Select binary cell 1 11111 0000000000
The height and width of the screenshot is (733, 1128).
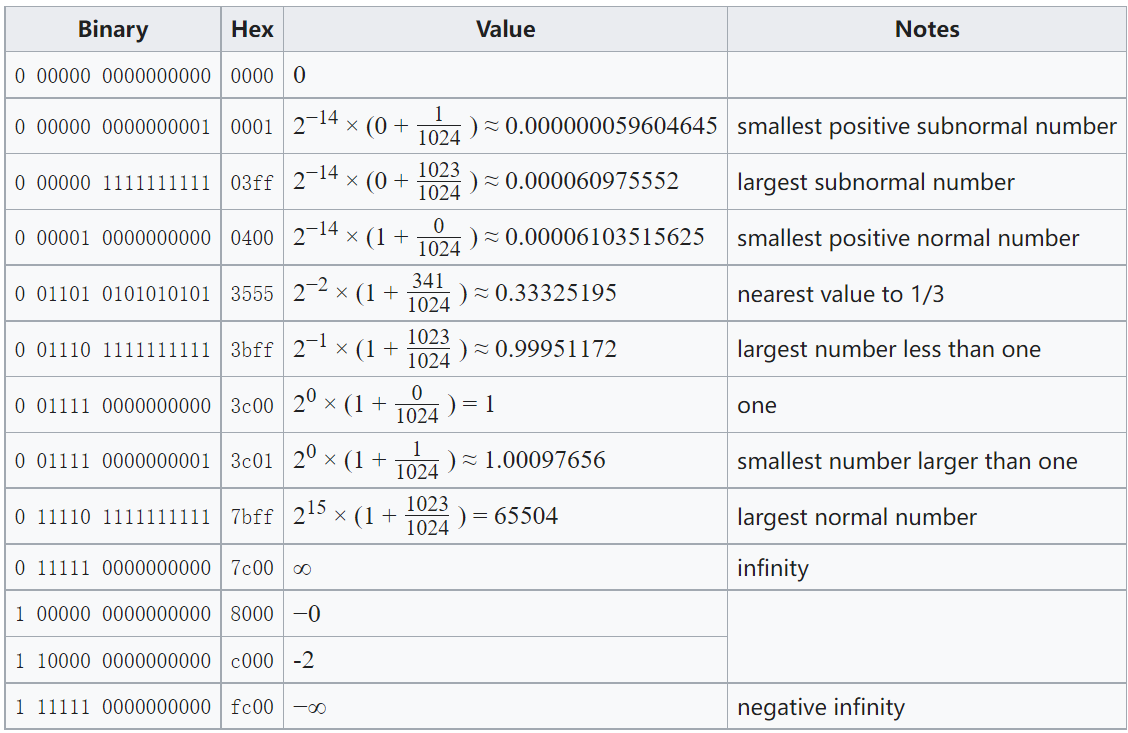(113, 707)
